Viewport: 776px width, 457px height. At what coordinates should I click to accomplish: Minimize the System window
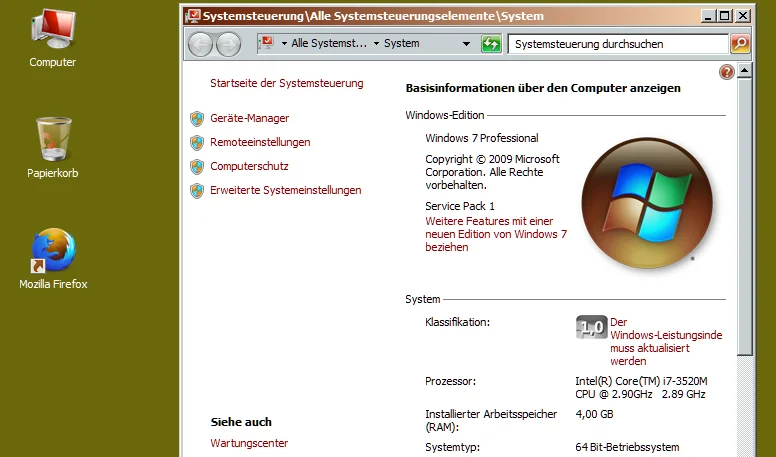coord(708,16)
